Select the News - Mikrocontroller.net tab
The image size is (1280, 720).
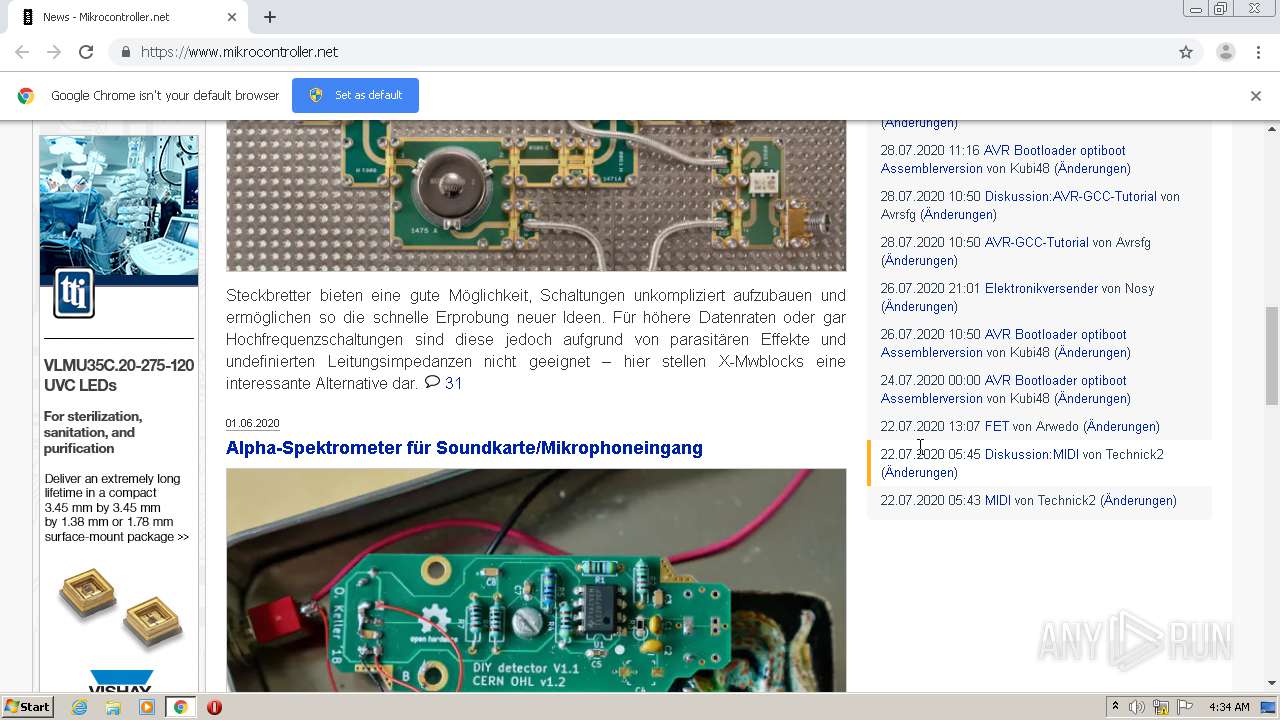click(127, 17)
